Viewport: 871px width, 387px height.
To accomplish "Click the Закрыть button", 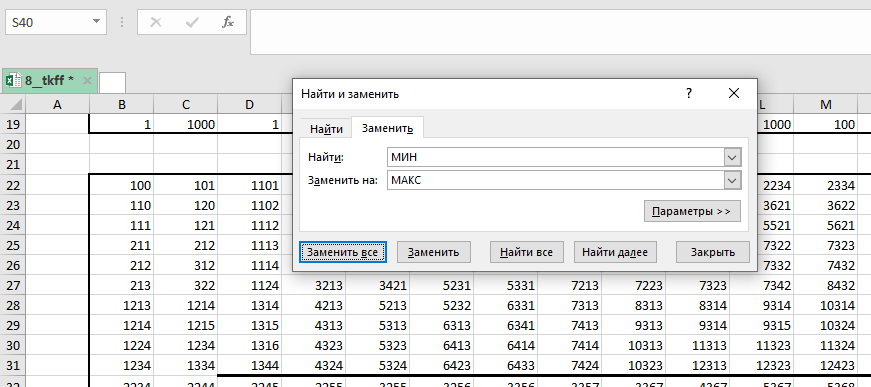I will pyautogui.click(x=713, y=252).
